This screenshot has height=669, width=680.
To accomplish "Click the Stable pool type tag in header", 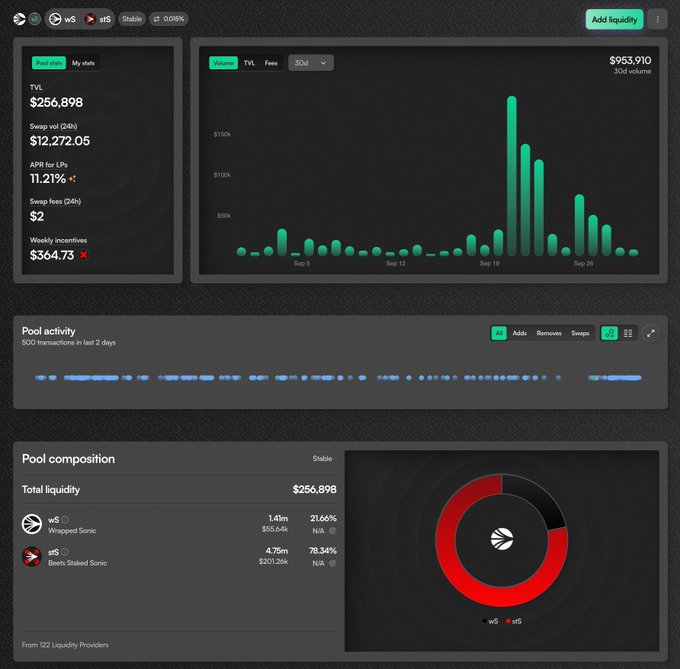I will (132, 19).
